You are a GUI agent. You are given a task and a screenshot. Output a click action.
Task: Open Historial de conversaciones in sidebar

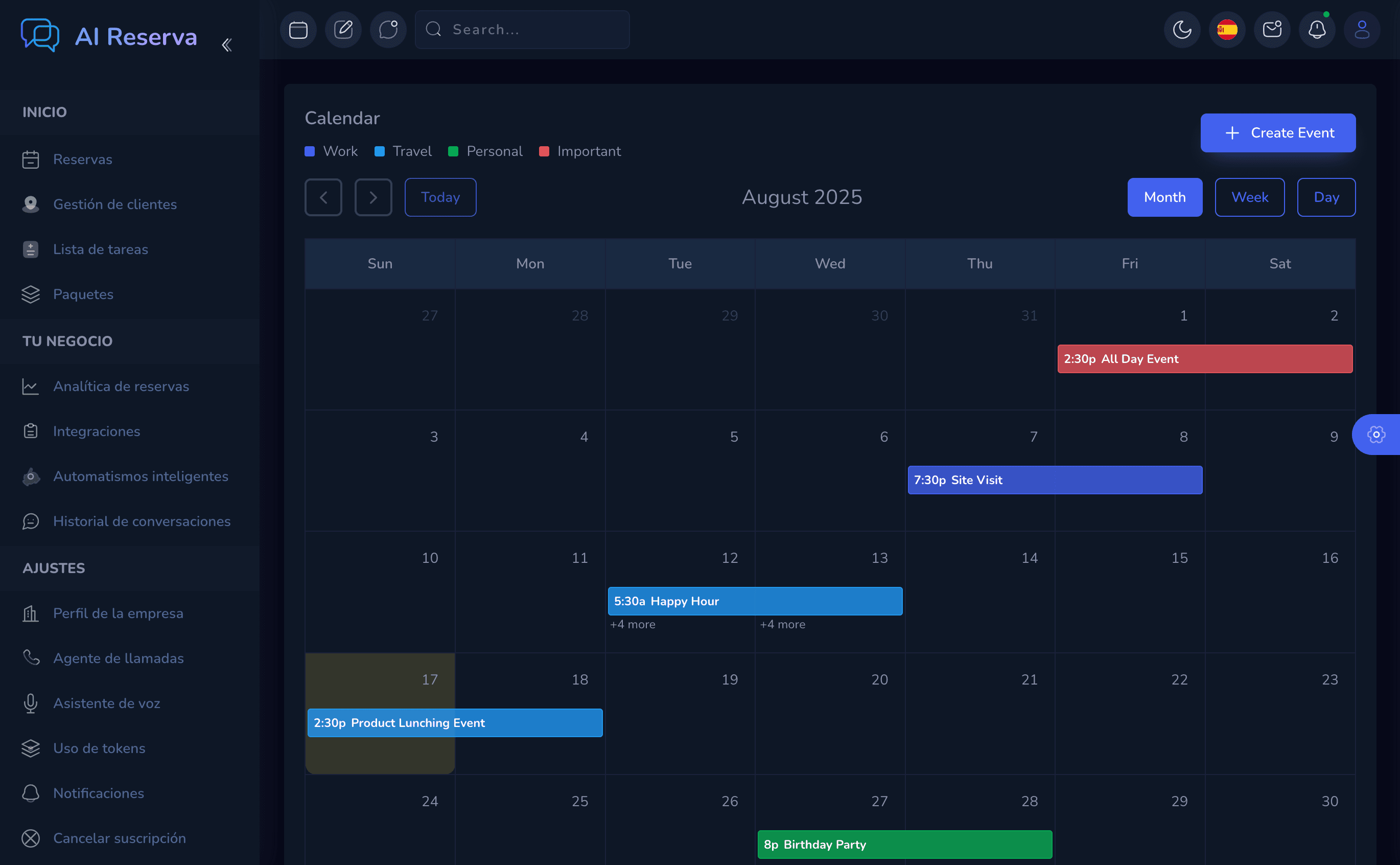click(x=141, y=521)
